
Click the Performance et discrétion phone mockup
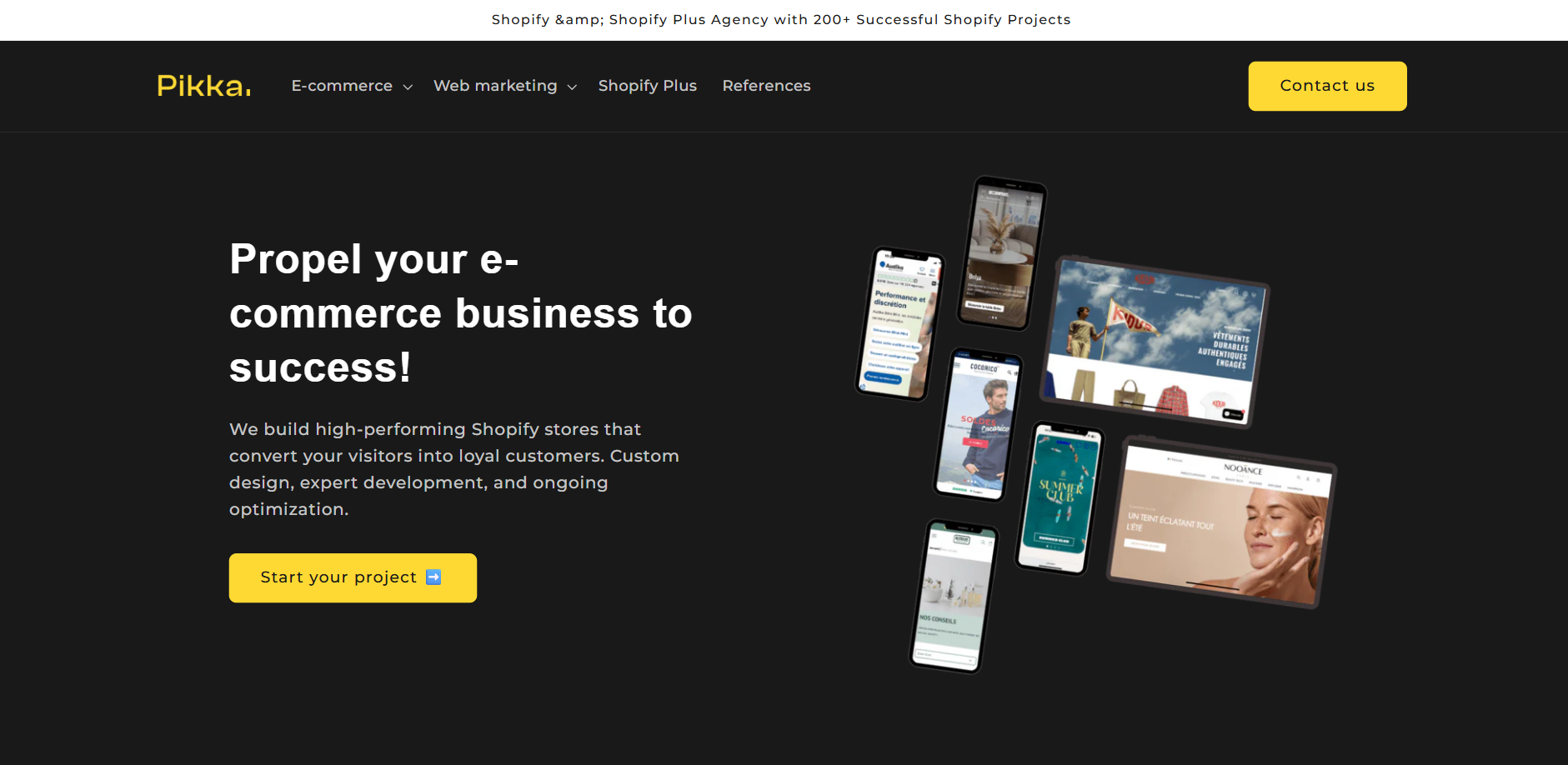(x=899, y=323)
